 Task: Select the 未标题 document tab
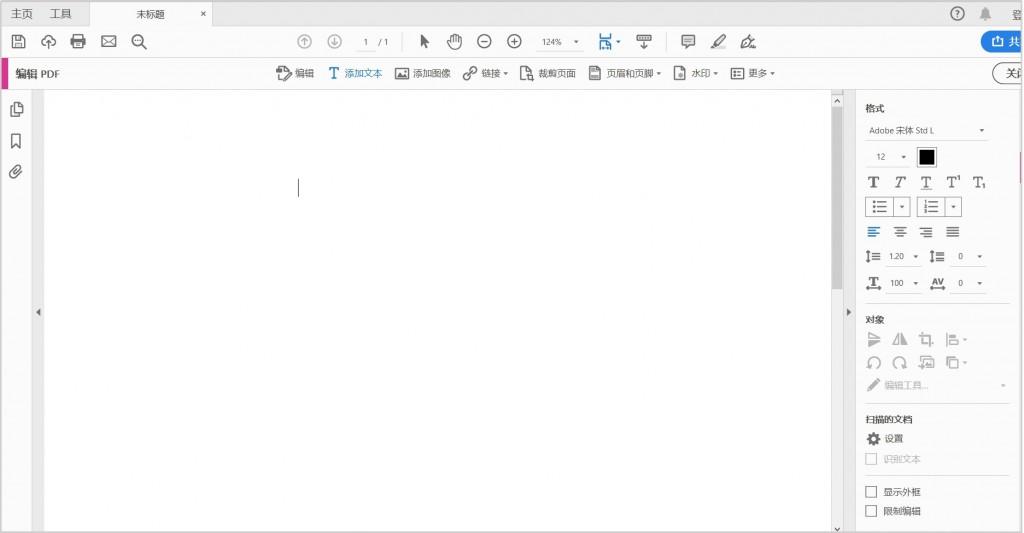click(x=150, y=14)
